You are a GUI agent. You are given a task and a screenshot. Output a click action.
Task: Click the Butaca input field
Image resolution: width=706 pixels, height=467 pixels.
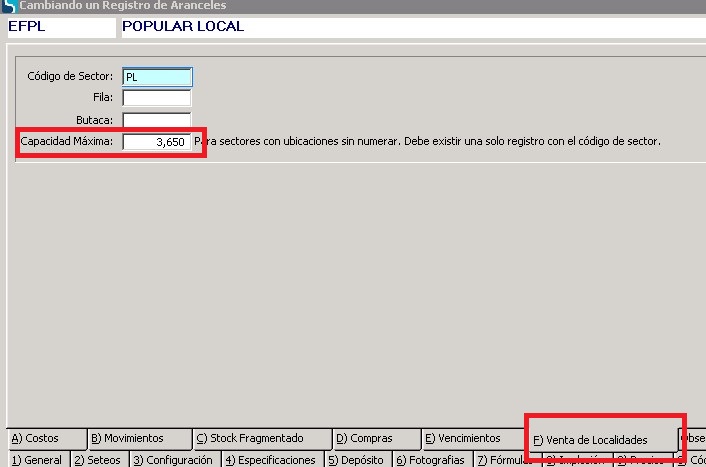157,120
